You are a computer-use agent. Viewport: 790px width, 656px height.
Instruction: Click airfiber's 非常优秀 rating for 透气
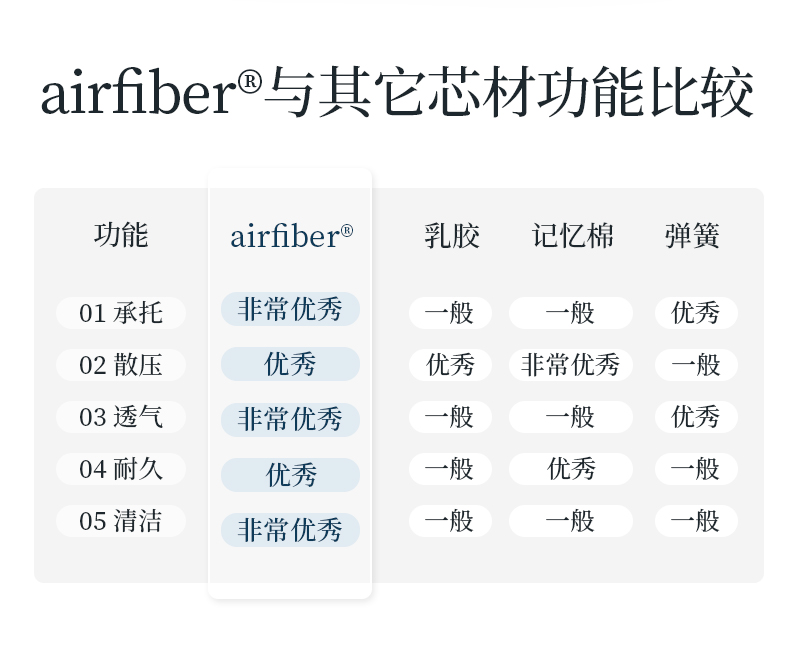coord(290,420)
